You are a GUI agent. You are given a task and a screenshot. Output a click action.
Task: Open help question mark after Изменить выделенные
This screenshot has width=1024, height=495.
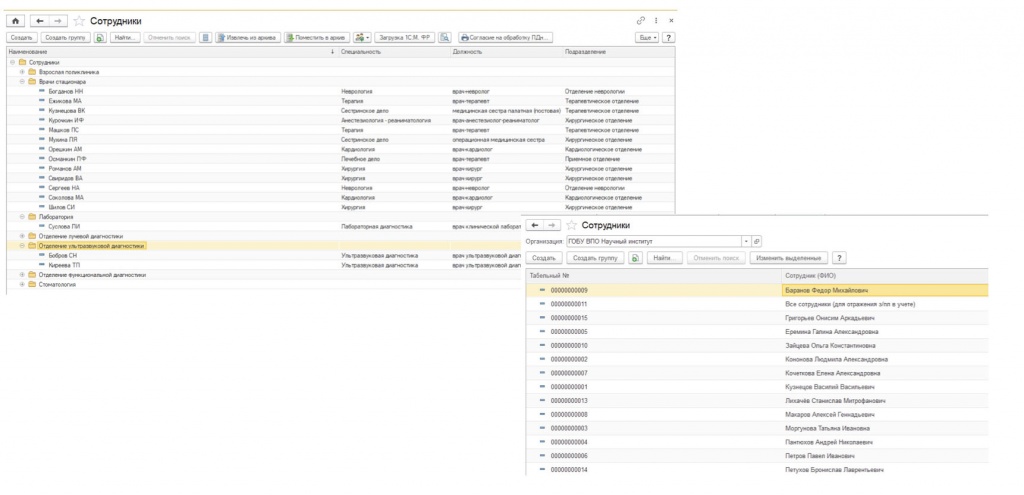840,258
